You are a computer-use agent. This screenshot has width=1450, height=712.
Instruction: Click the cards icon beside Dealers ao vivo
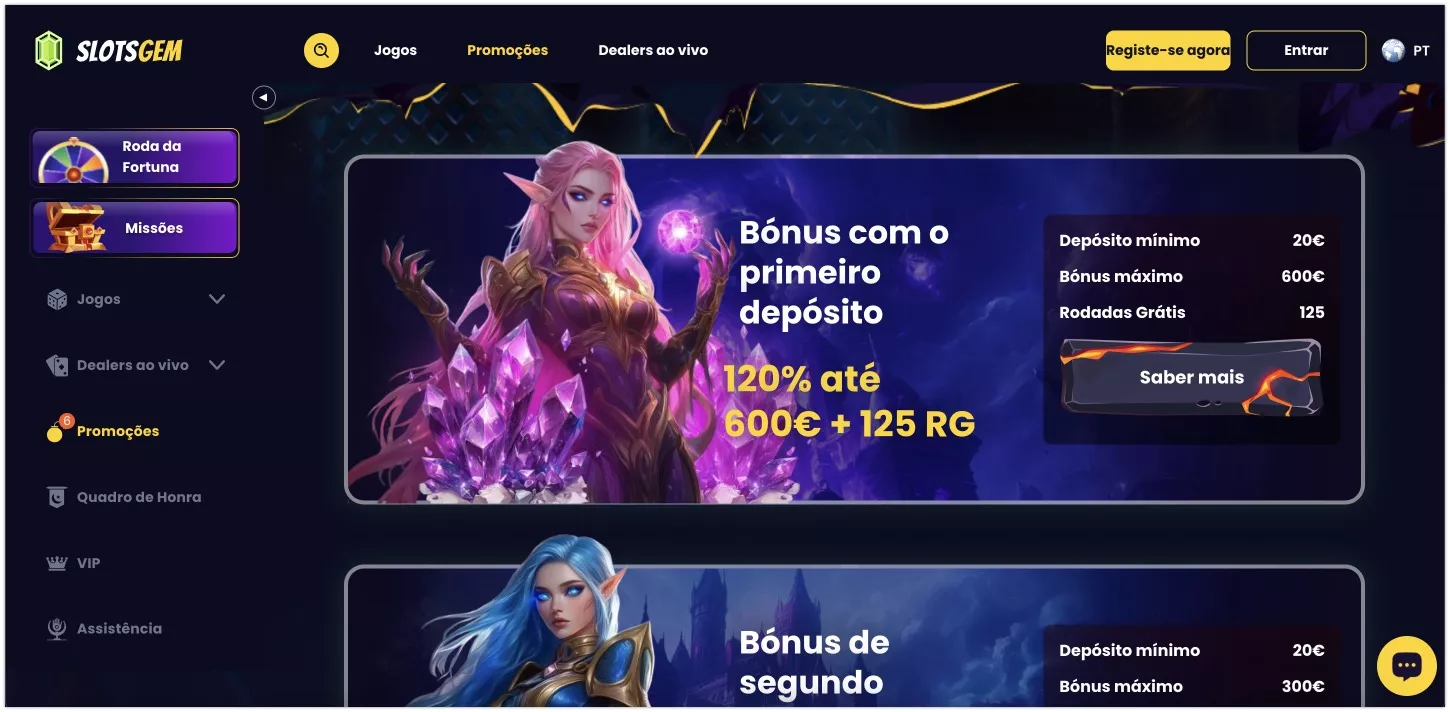click(x=57, y=365)
